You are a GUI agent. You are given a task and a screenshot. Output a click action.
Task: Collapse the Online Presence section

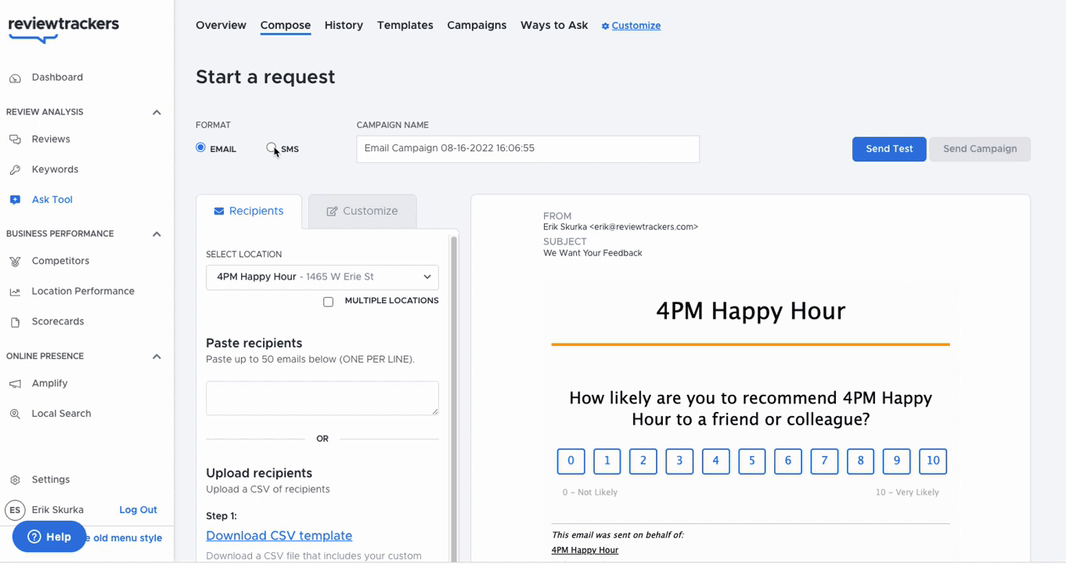(156, 356)
